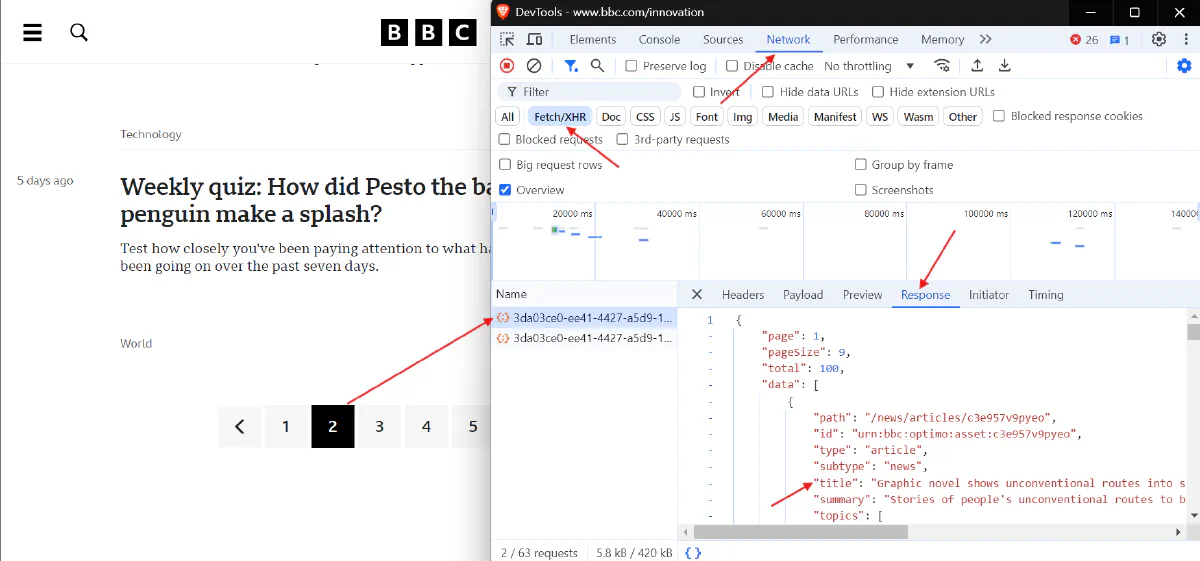1200x561 pixels.
Task: Check the Hide data URLs option
Action: [x=768, y=92]
